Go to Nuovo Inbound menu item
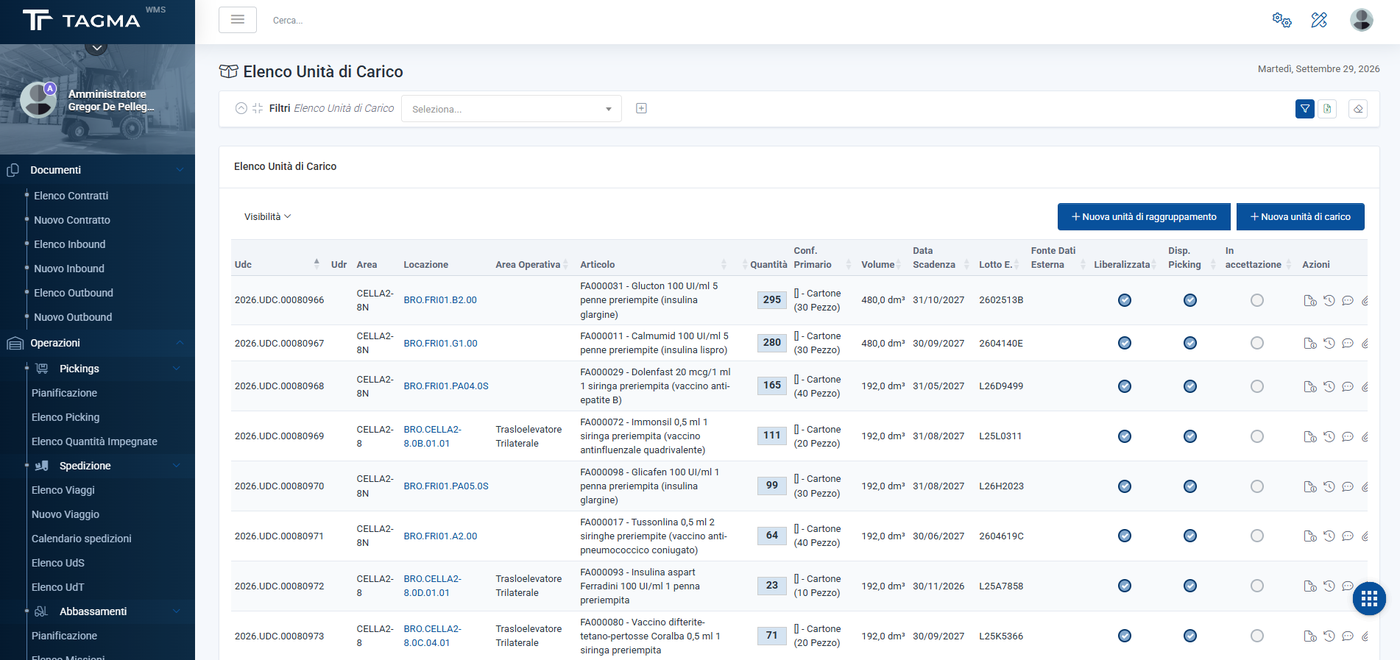 [69, 269]
